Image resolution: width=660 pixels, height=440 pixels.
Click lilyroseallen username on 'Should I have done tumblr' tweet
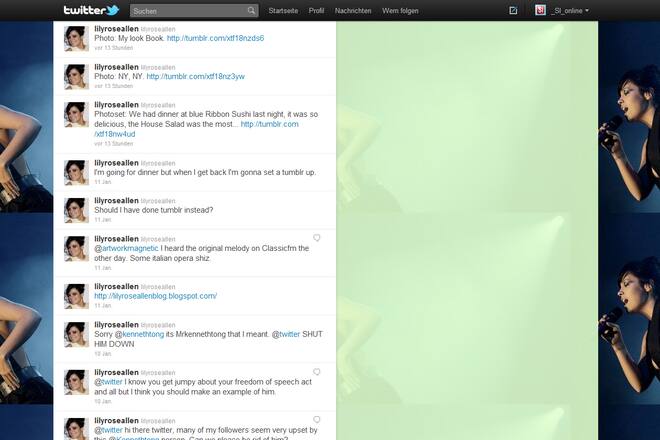pyautogui.click(x=115, y=200)
